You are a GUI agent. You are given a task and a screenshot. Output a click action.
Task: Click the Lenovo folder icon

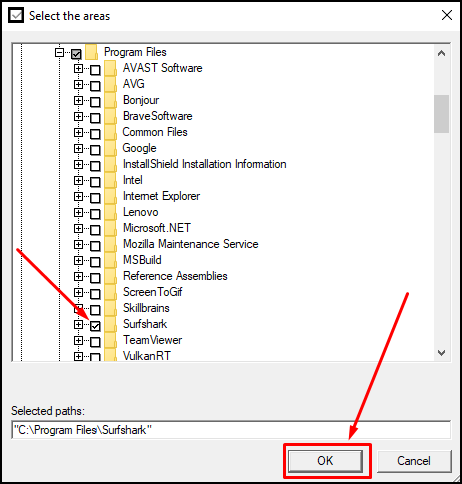(x=110, y=213)
